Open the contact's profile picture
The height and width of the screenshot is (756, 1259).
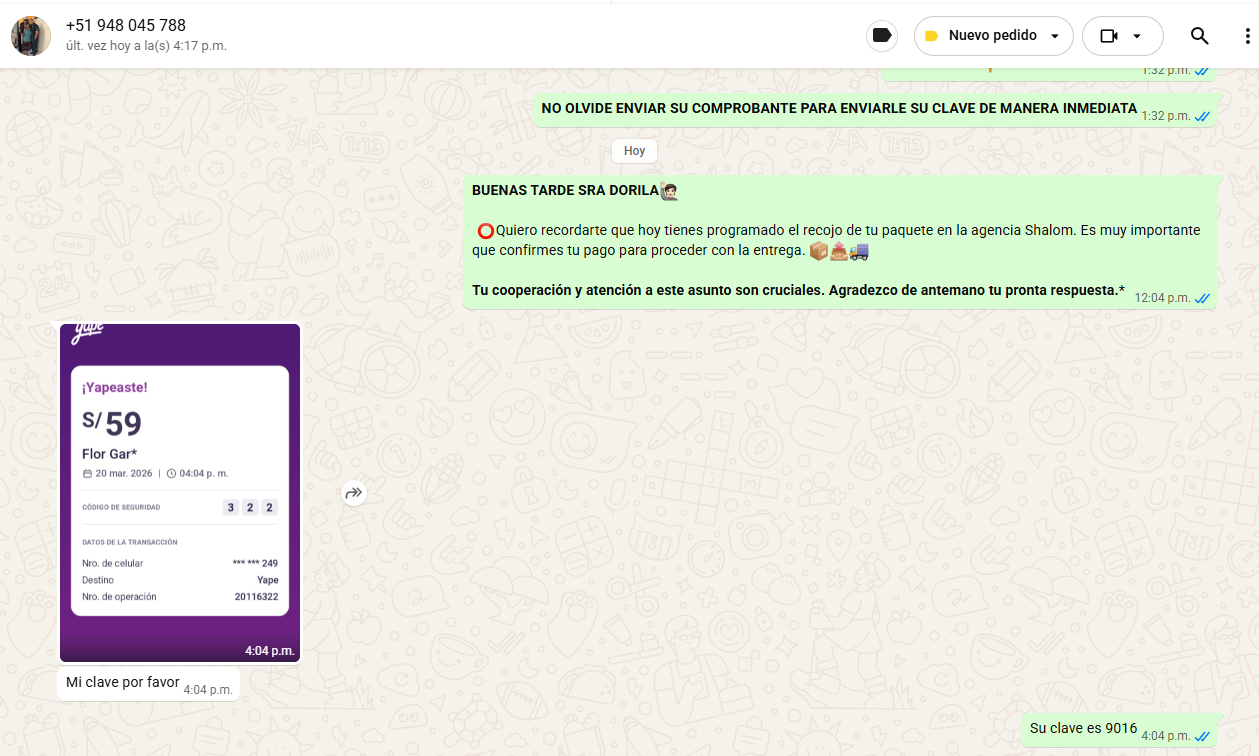pyautogui.click(x=31, y=36)
